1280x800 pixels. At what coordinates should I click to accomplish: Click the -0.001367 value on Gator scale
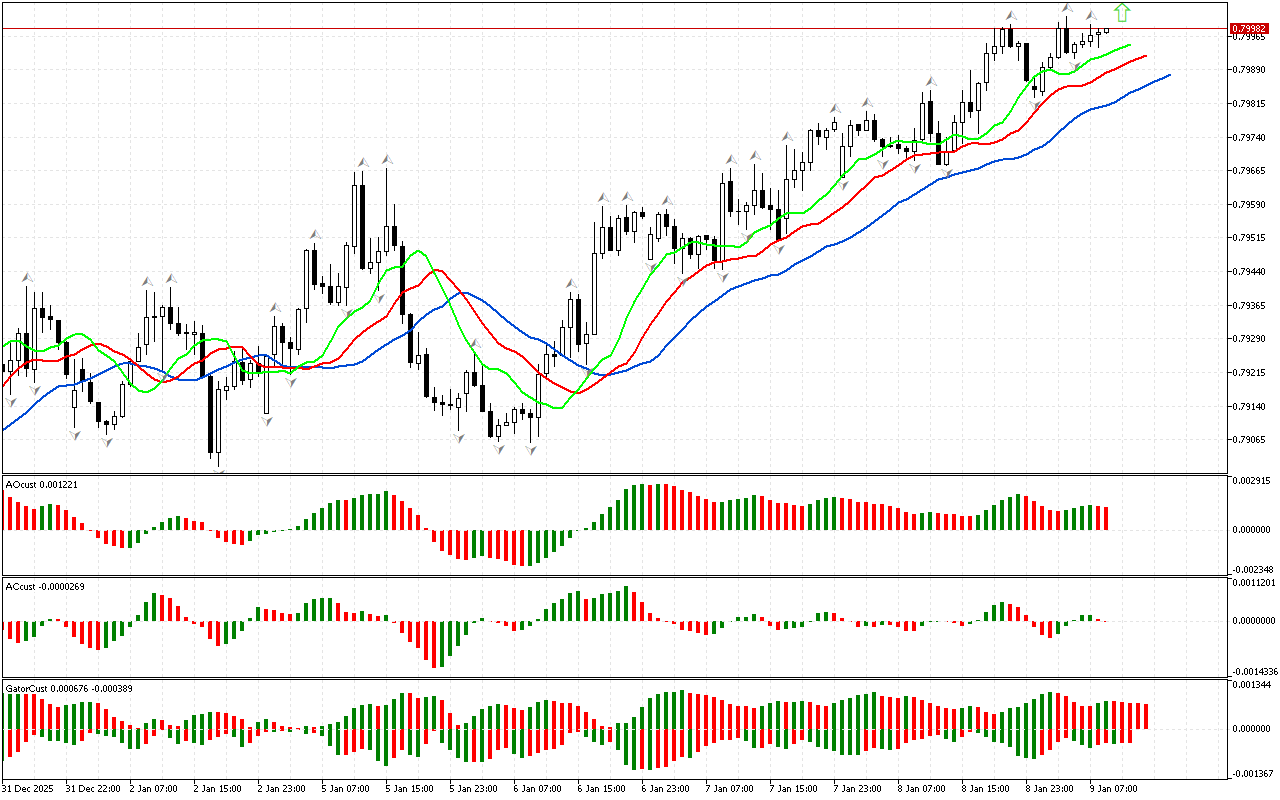click(1253, 773)
